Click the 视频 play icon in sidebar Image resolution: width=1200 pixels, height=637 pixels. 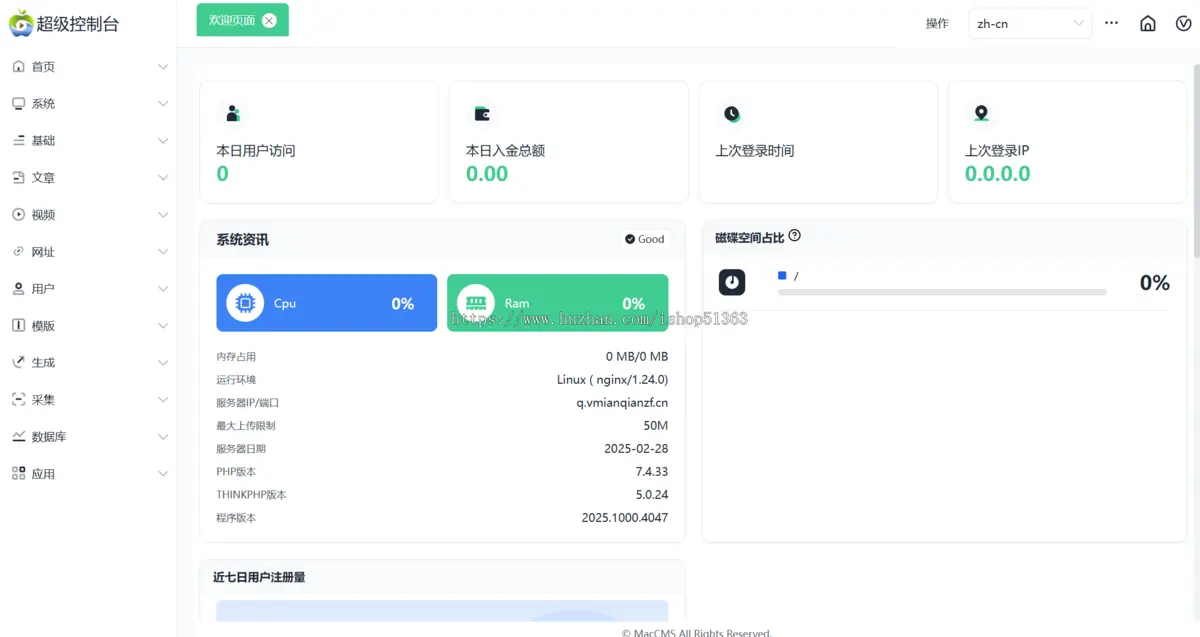tap(18, 215)
